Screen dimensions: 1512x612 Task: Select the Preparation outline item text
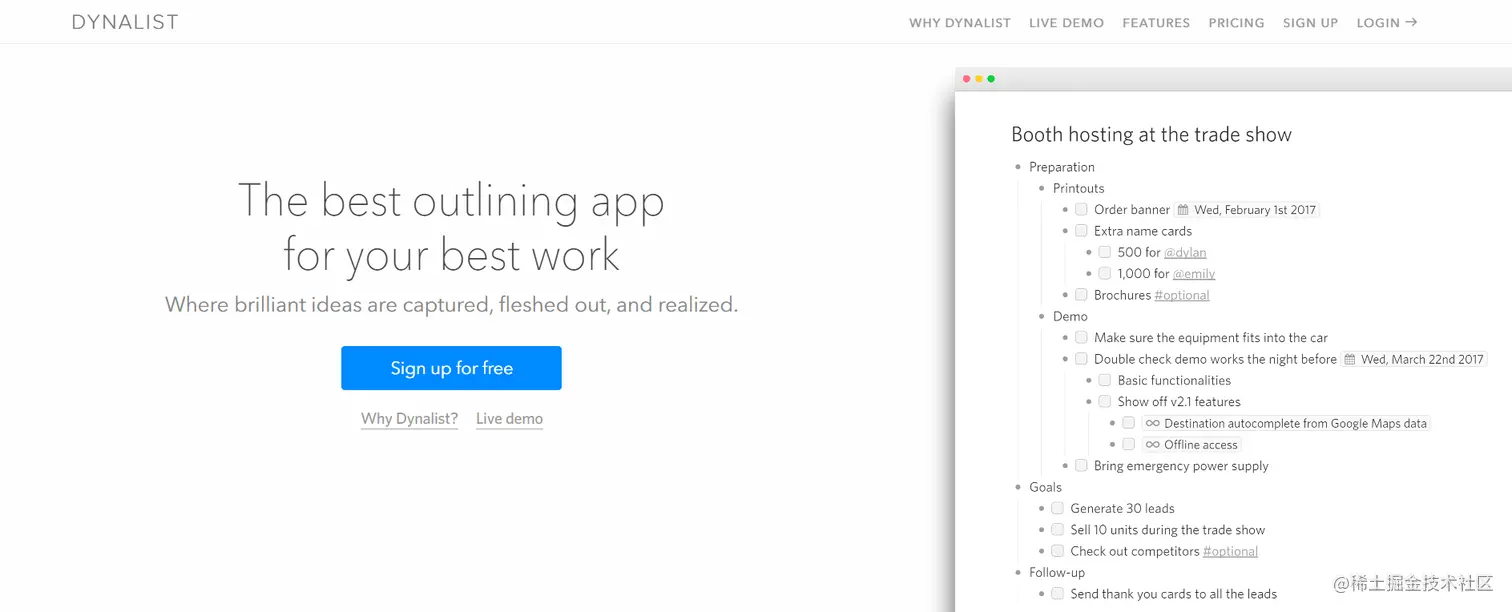point(1062,167)
